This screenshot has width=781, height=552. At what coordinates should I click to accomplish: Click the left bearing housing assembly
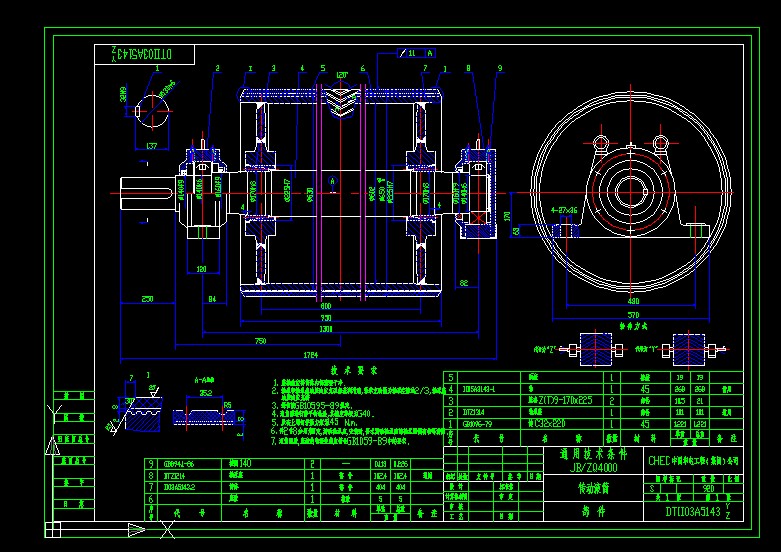coord(202,188)
